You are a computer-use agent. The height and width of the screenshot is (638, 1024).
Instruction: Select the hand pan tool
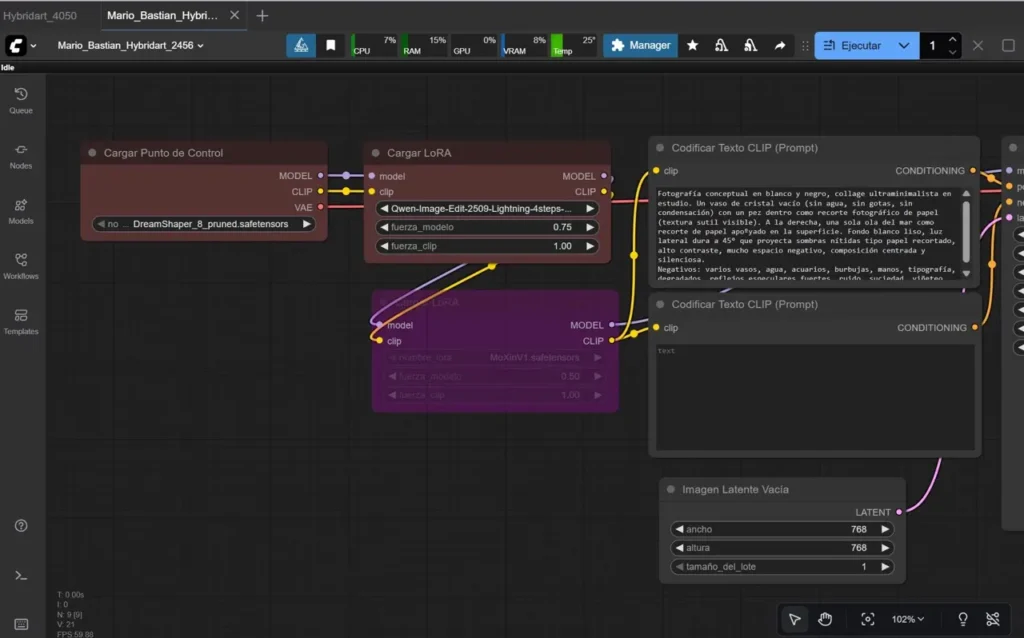(x=825, y=619)
